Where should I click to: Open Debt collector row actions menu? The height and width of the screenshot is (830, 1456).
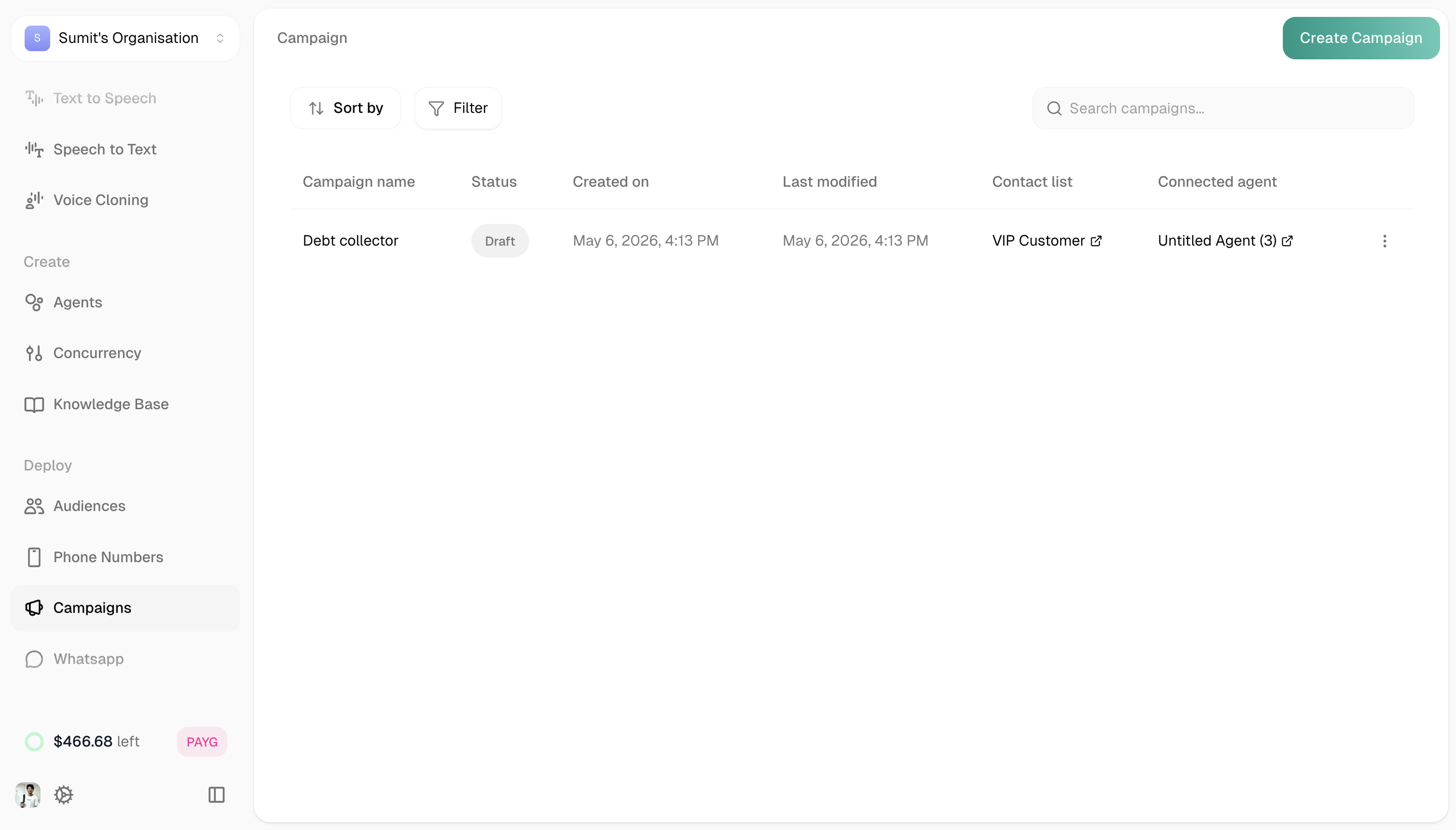pyautogui.click(x=1385, y=241)
